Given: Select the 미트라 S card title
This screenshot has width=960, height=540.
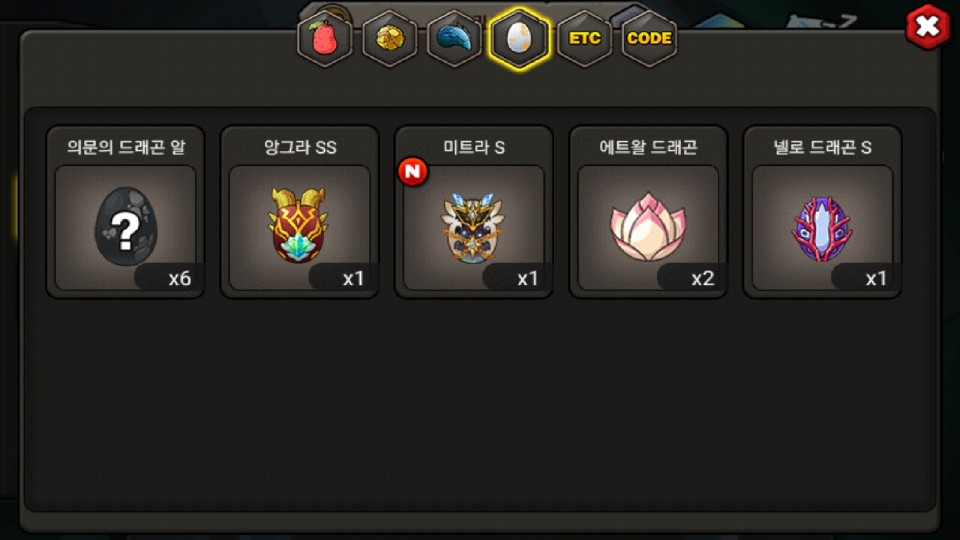Looking at the screenshot, I should click(474, 147).
